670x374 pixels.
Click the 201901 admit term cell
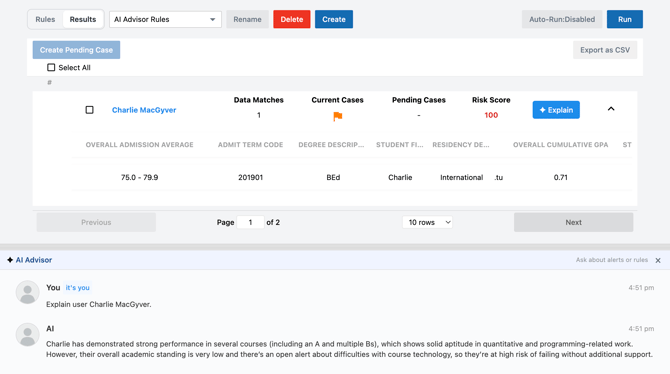pos(250,177)
